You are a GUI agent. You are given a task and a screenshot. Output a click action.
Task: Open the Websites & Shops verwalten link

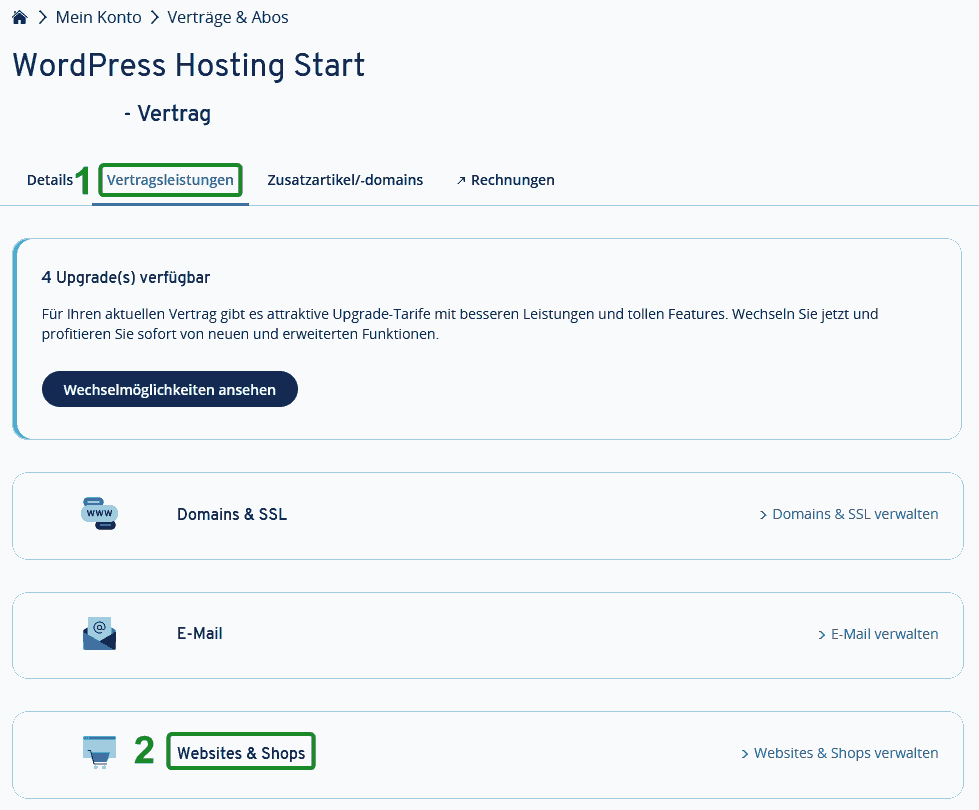coord(840,753)
